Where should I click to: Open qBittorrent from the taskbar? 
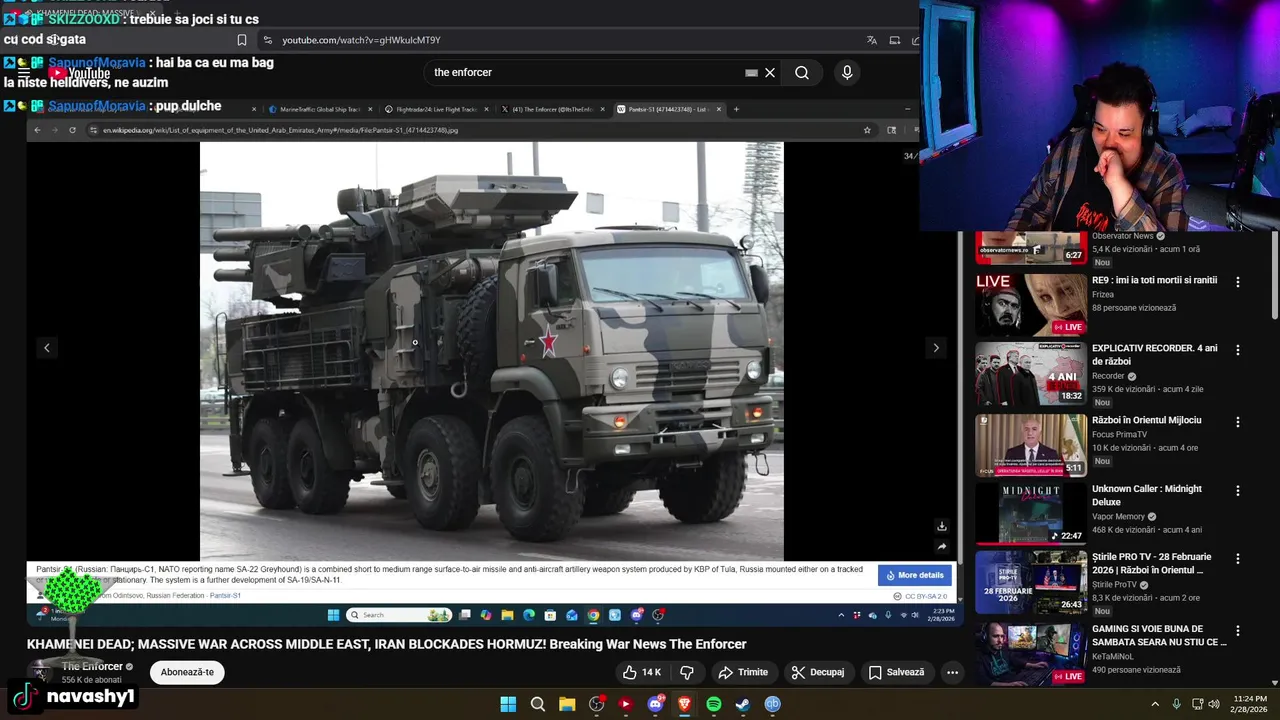tap(772, 704)
